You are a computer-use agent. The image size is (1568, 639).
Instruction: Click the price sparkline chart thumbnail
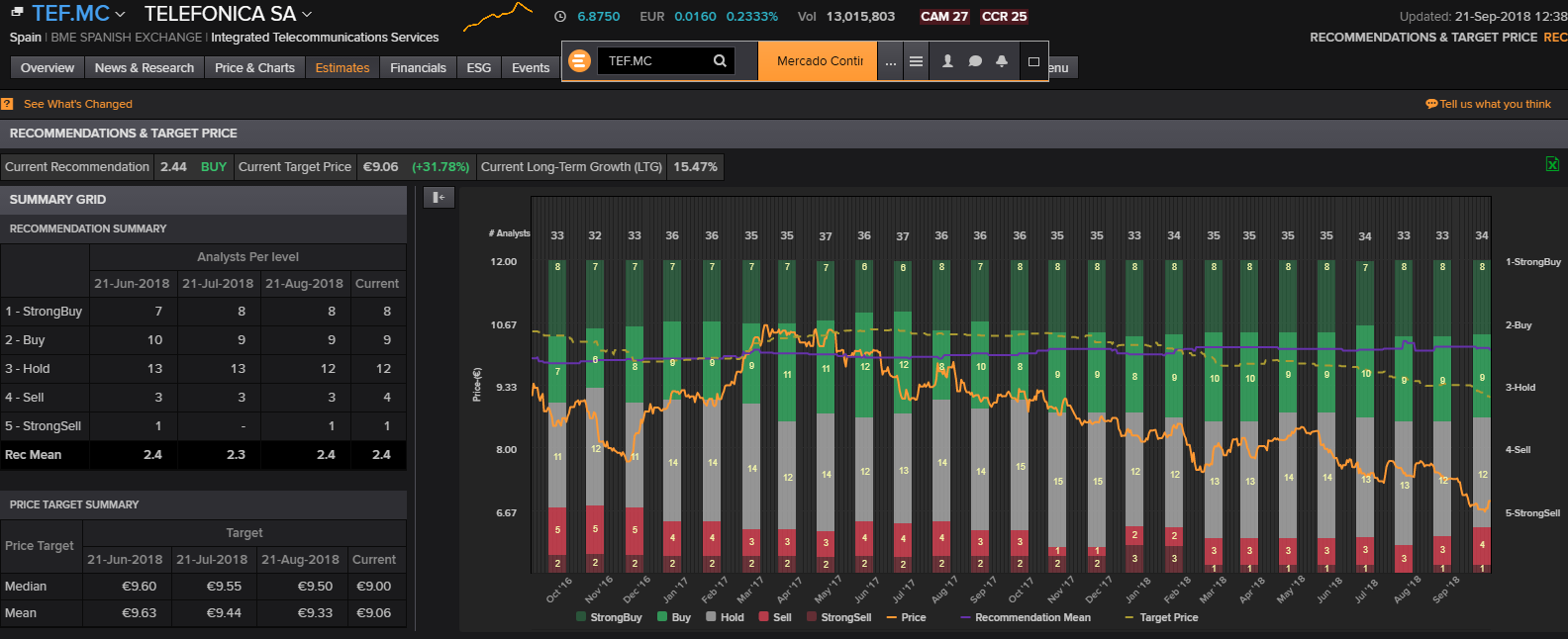(498, 17)
